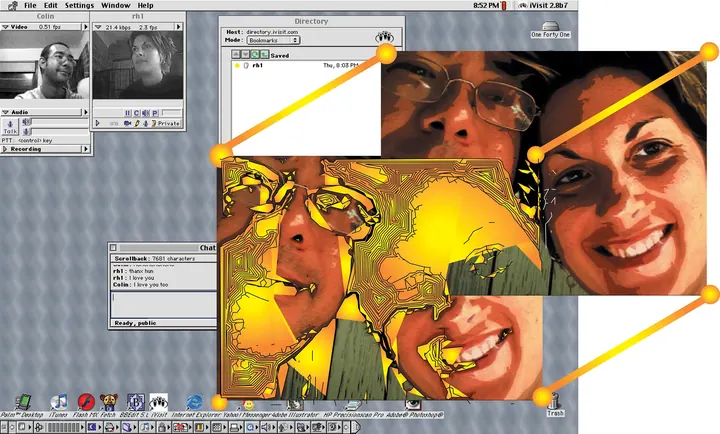
Task: Open the Edit menu
Action: (51, 6)
